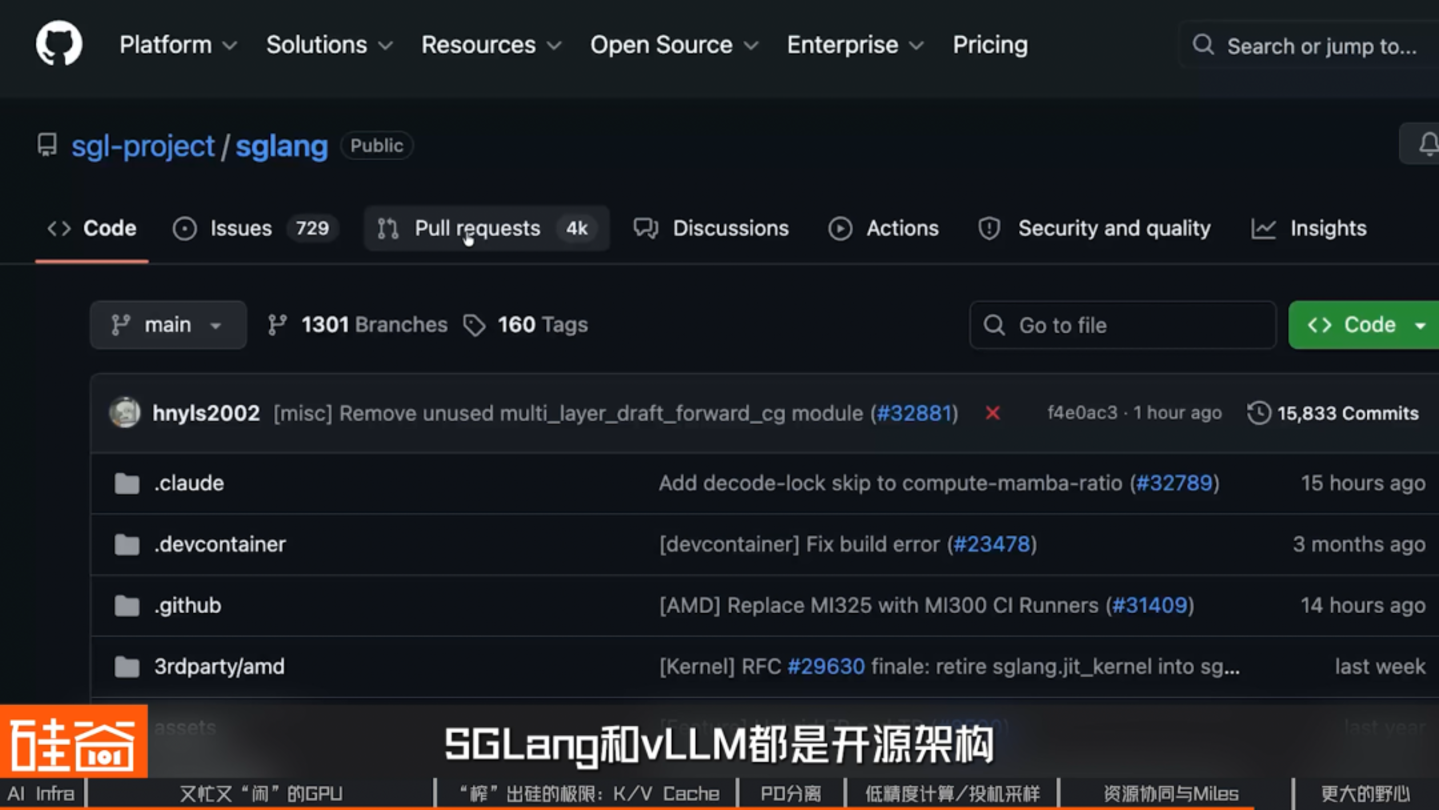Open hnyls2002 author avatar
The image size is (1439, 810).
pyautogui.click(x=125, y=412)
